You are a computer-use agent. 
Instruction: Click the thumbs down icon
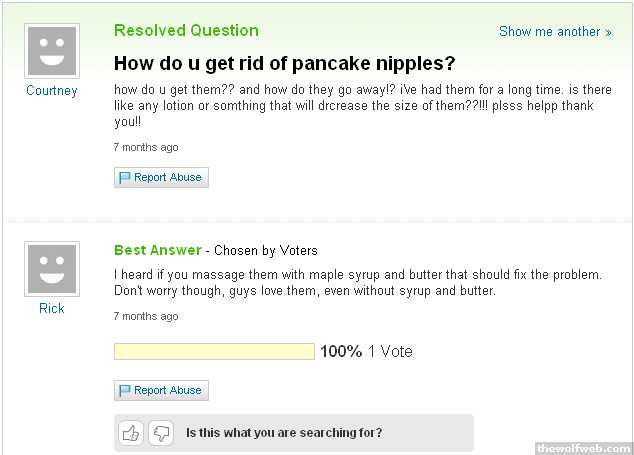pyautogui.click(x=161, y=433)
